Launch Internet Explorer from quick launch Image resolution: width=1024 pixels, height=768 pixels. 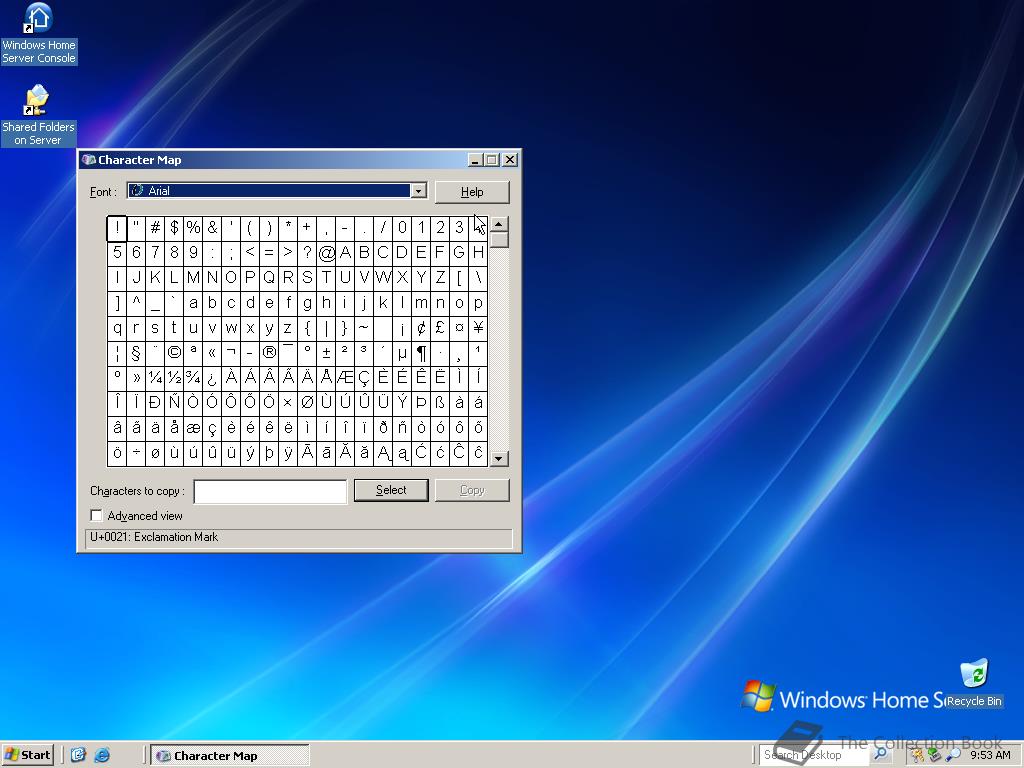(103, 755)
